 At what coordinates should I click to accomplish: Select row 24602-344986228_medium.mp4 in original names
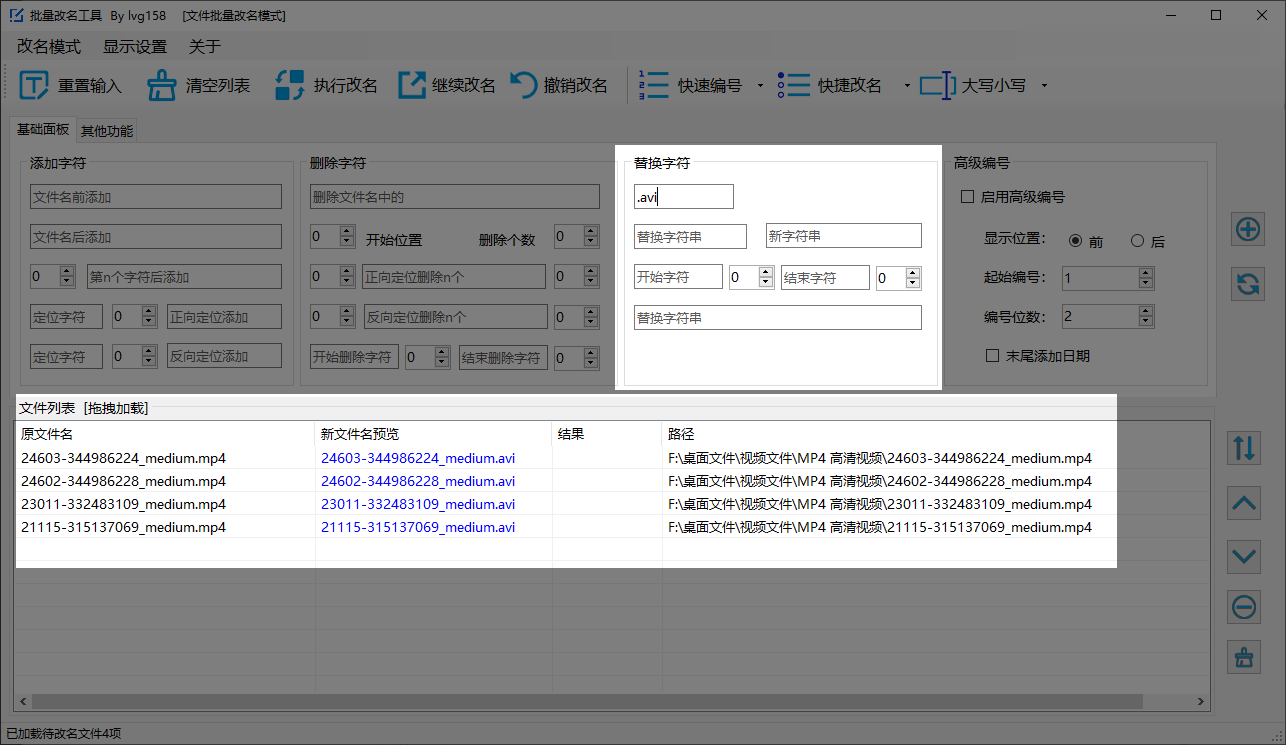pos(123,481)
